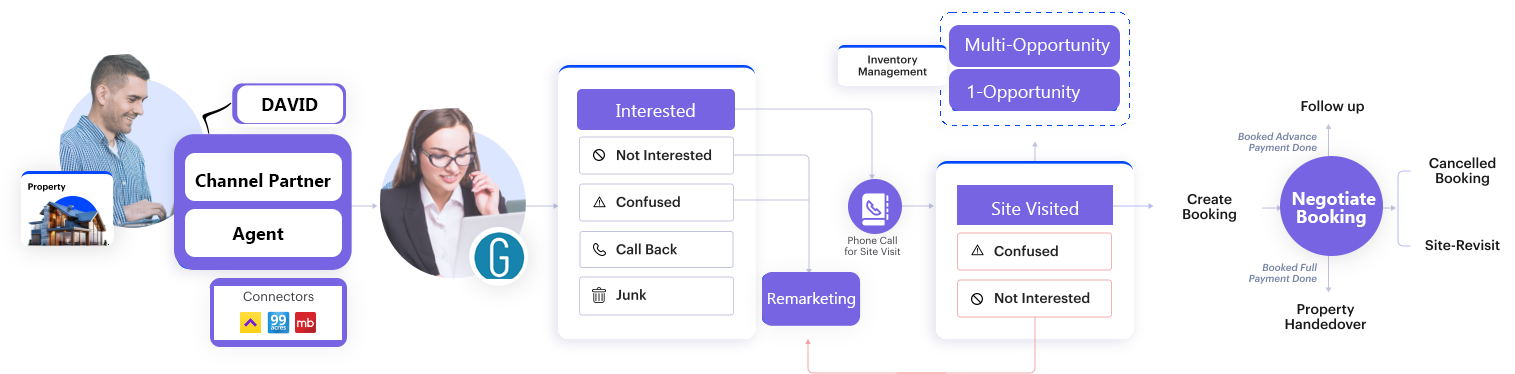This screenshot has height=374, width=1515.
Task: Click the headset support agent photo
Action: point(452,192)
